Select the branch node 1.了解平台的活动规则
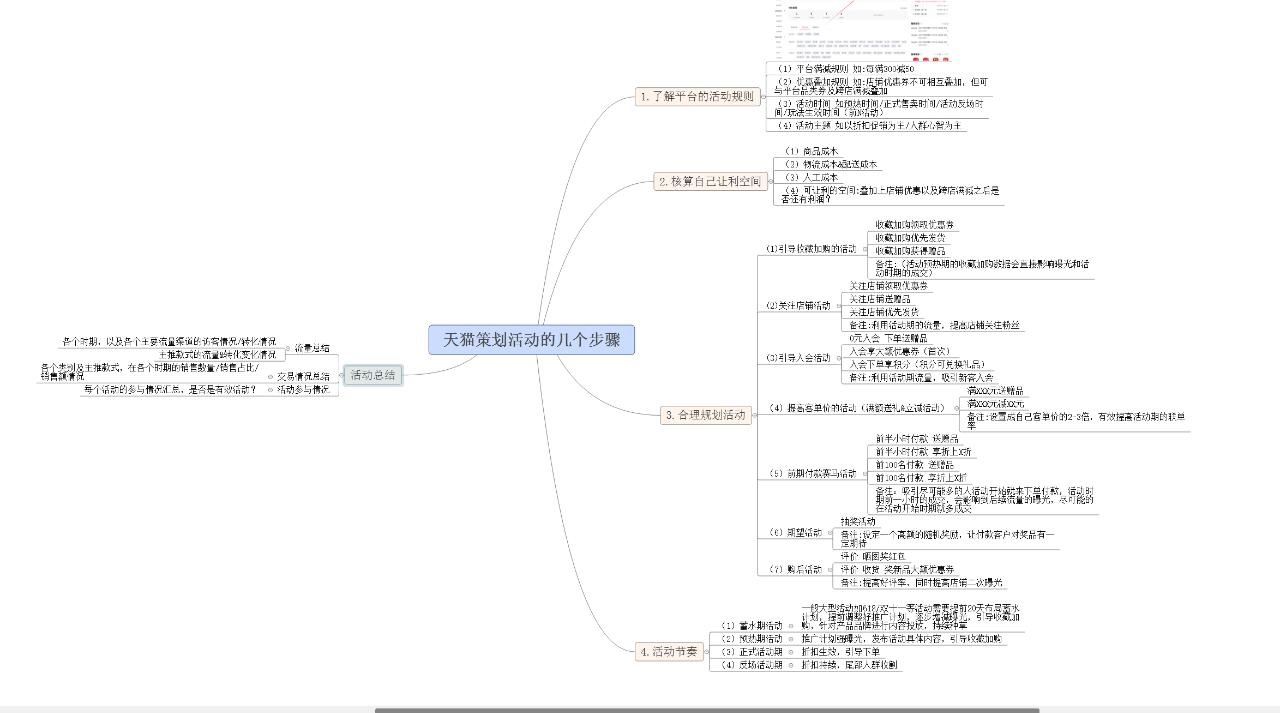Screen dimensions: 1280x713 click(697, 96)
